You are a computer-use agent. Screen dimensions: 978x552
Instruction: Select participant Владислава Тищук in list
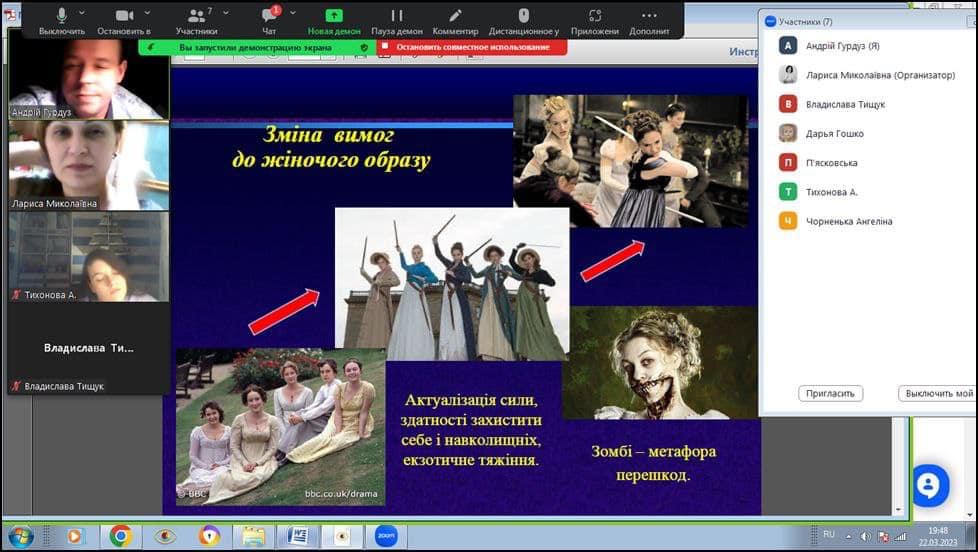[x=867, y=104]
